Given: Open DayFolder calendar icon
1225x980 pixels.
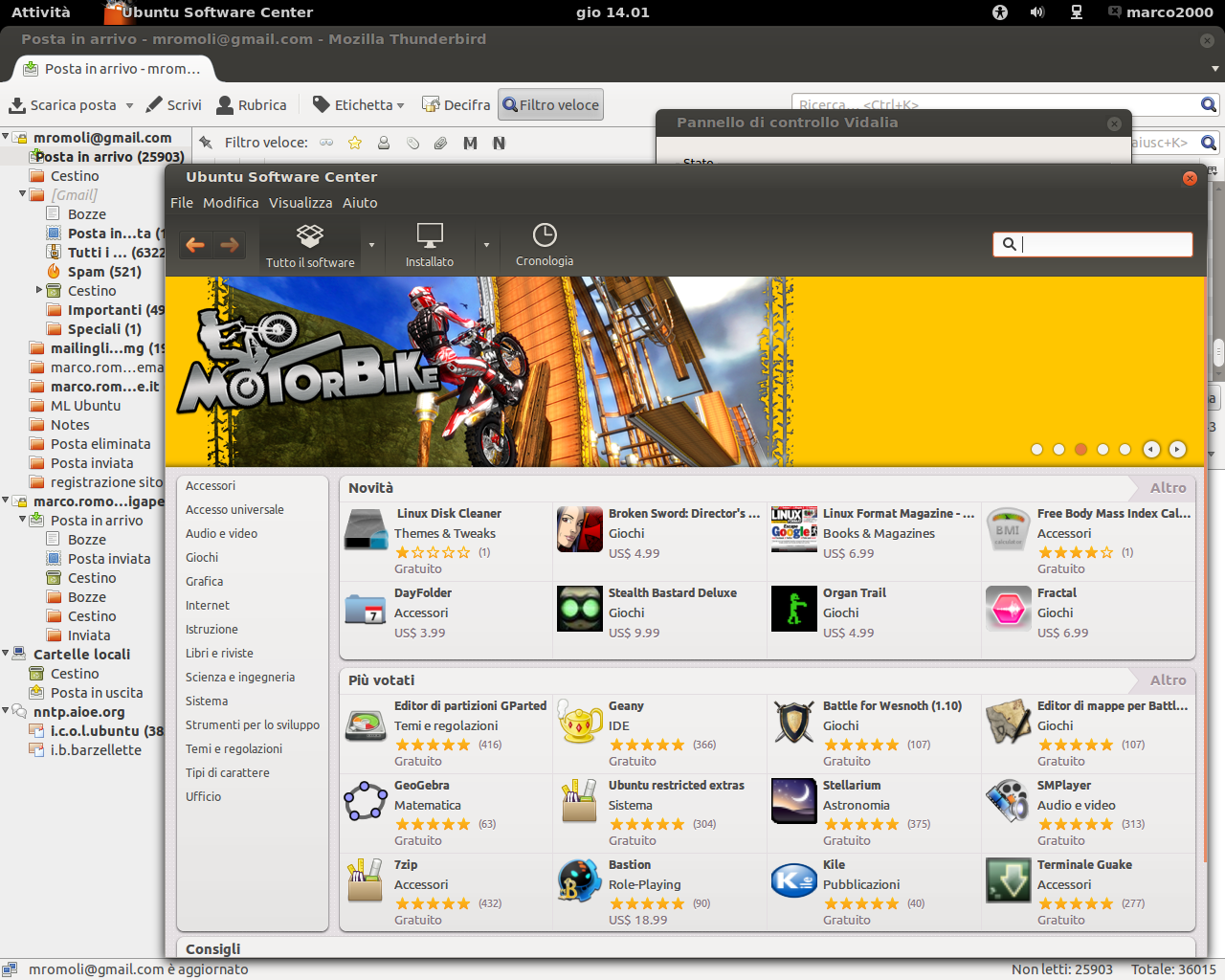Looking at the screenshot, I should click(366, 610).
